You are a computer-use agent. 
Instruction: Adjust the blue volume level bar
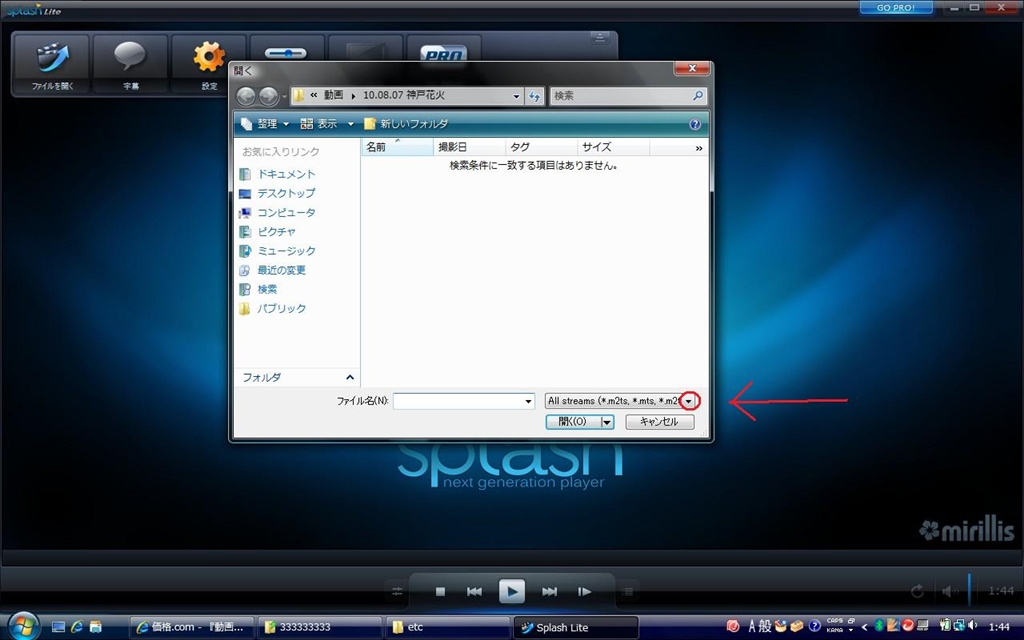point(969,590)
